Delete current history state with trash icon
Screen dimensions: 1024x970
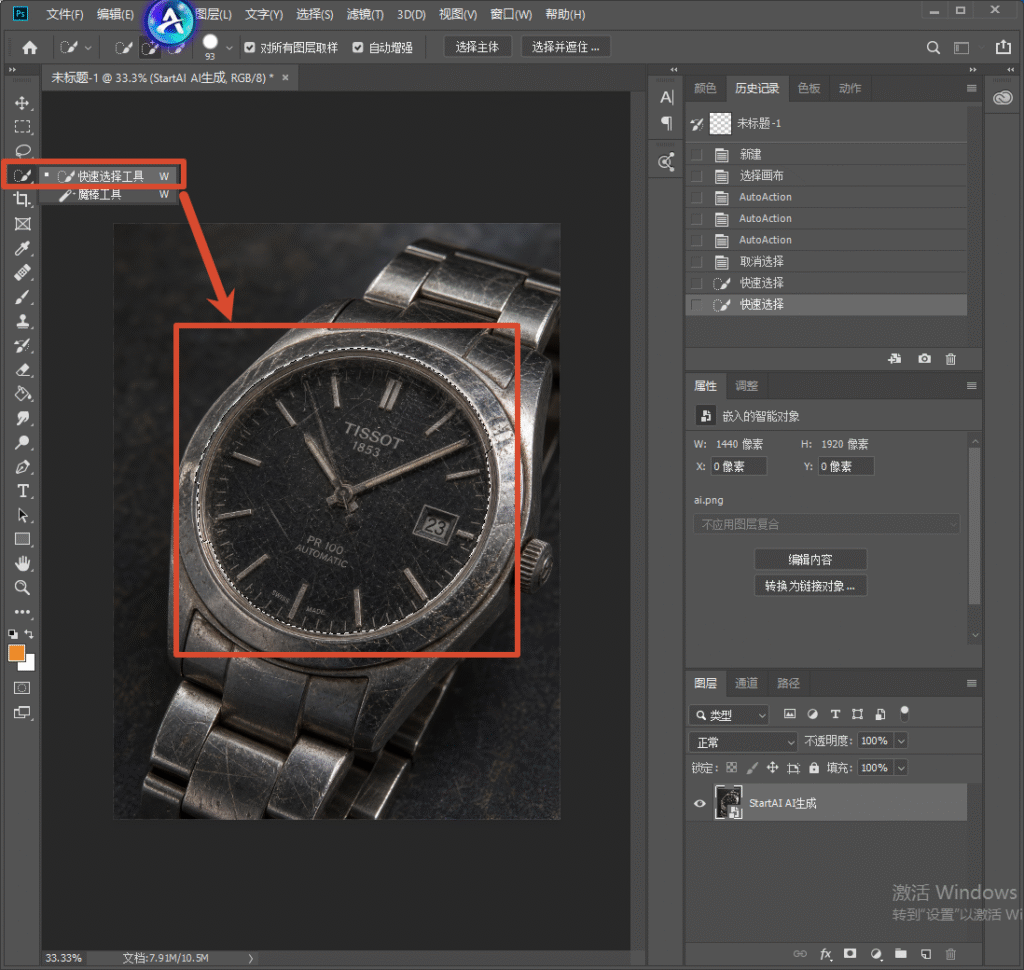coord(951,359)
